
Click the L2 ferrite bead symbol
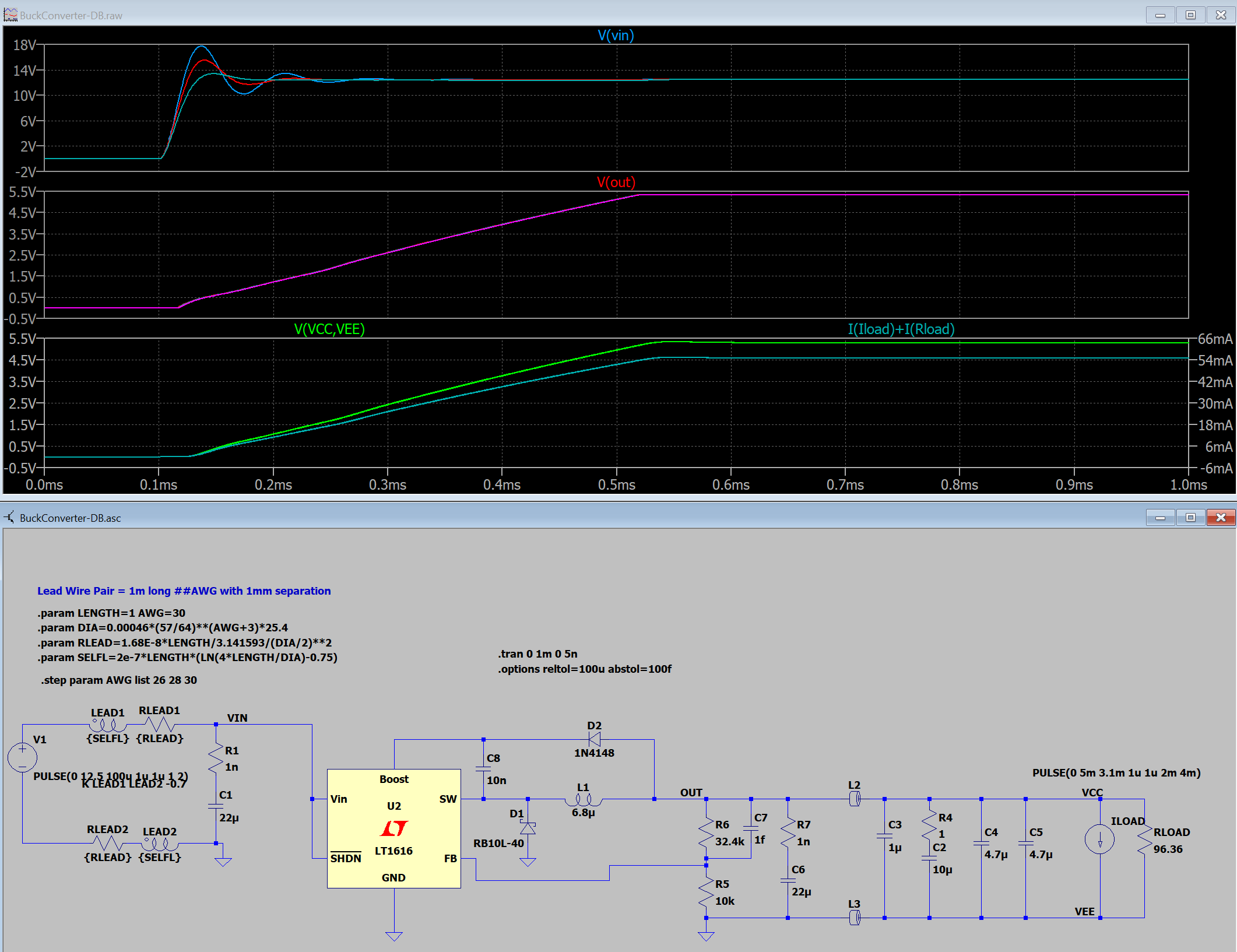(855, 799)
